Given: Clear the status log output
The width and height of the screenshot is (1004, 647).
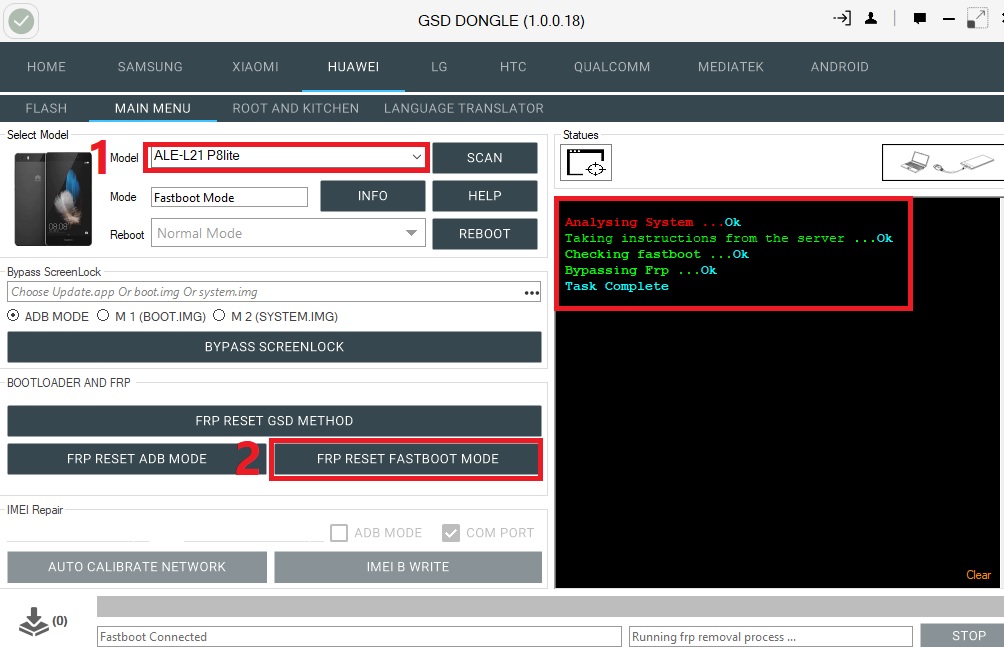Looking at the screenshot, I should click(x=978, y=575).
